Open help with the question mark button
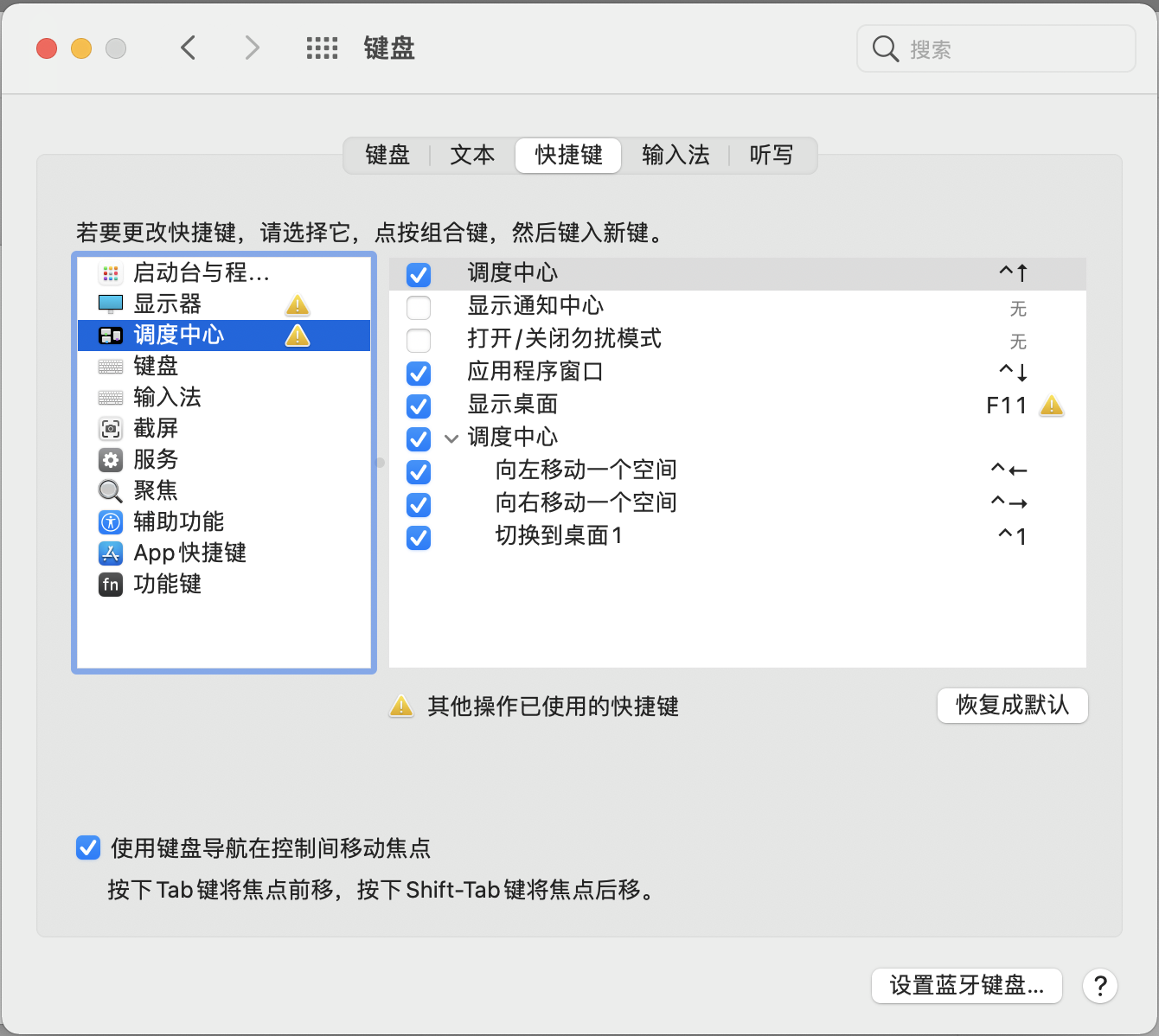This screenshot has width=1159, height=1036. (x=1100, y=986)
